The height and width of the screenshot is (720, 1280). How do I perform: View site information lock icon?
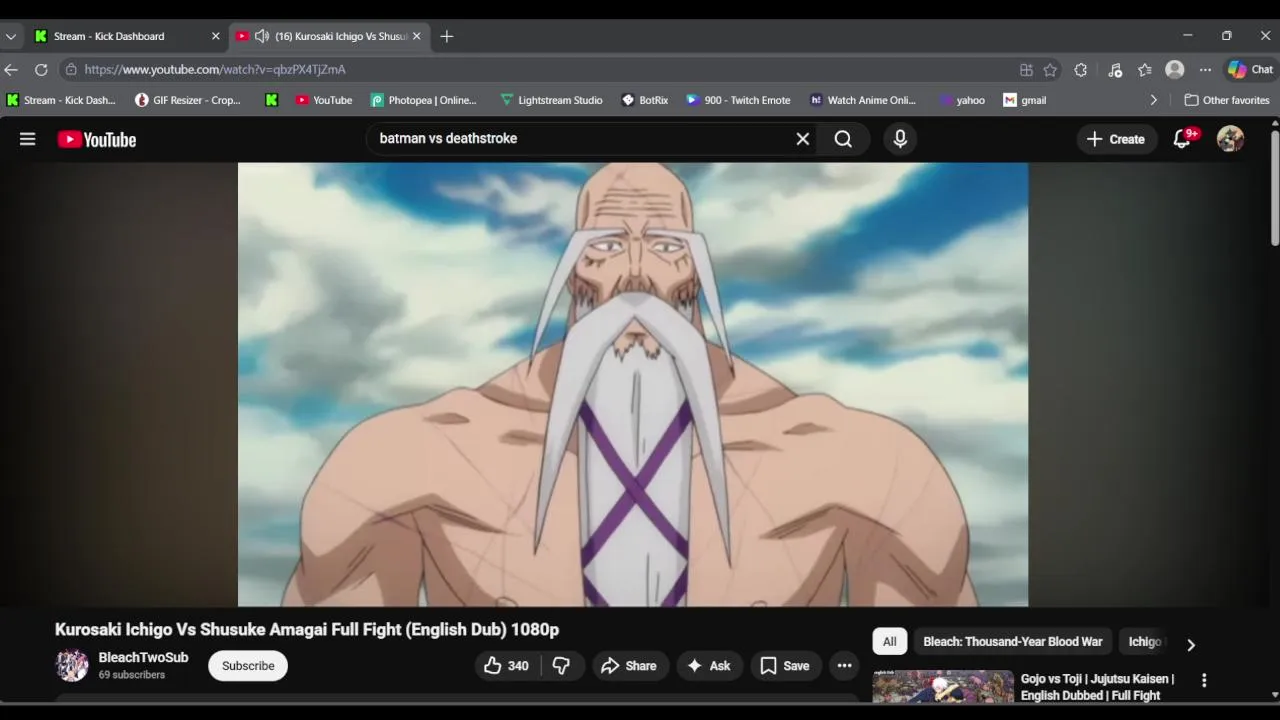tap(71, 70)
